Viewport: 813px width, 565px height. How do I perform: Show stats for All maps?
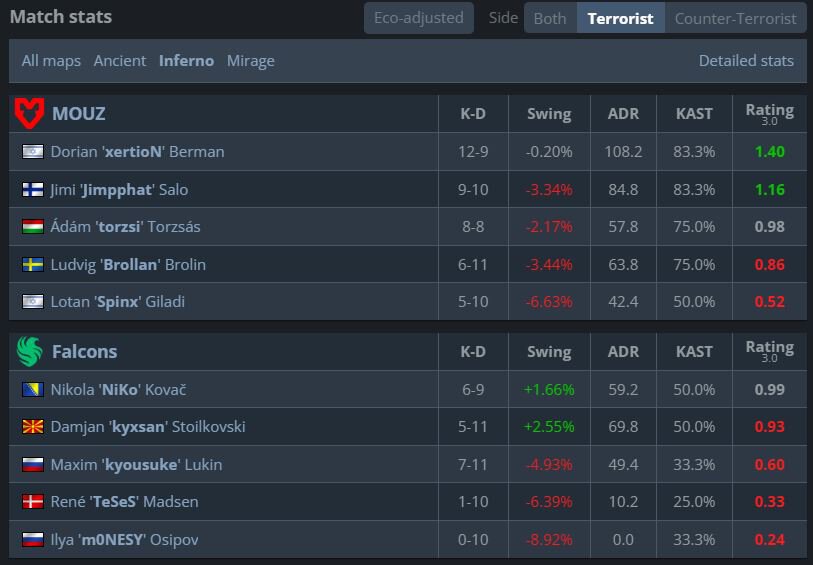(x=51, y=61)
